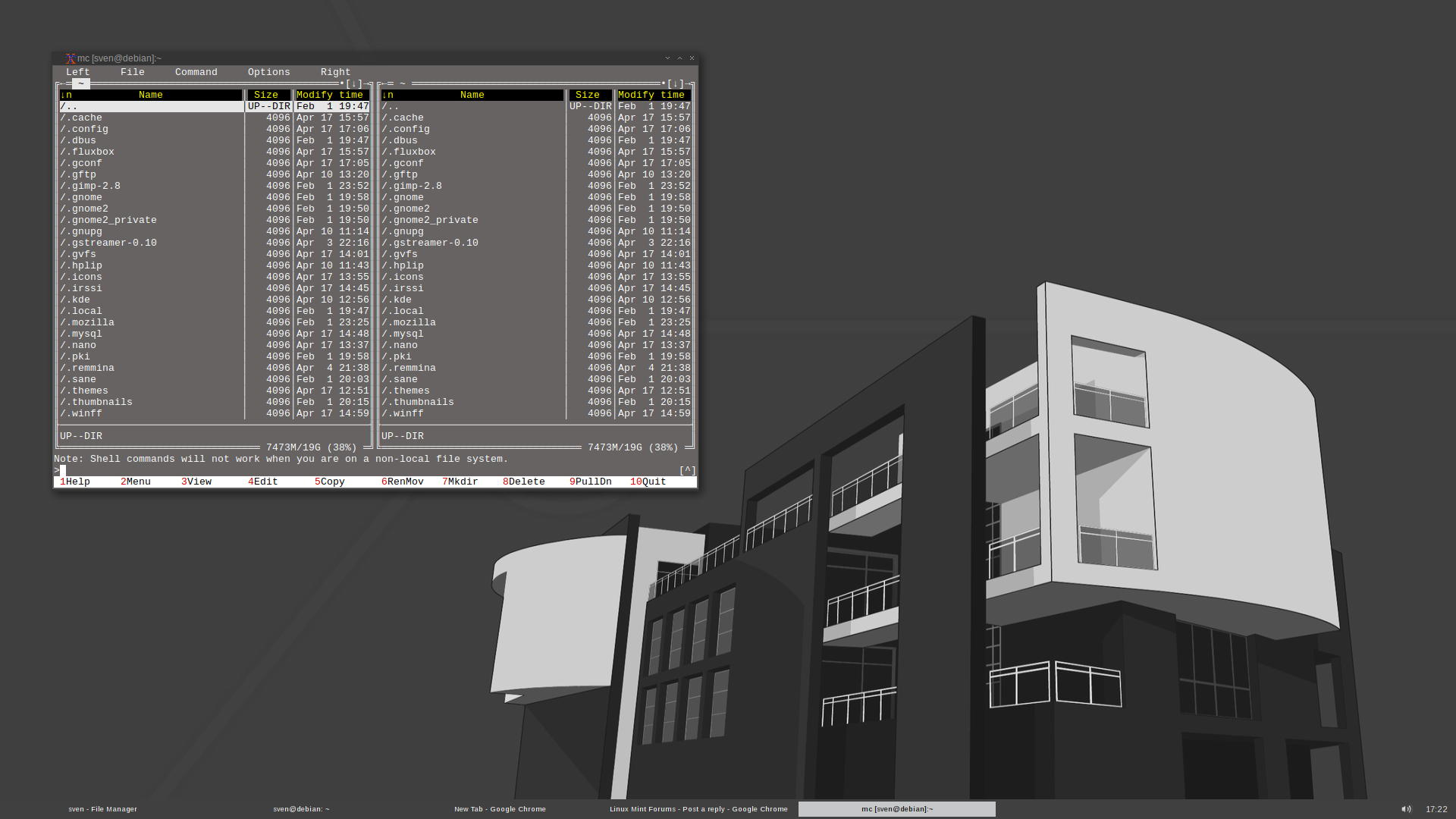Select /.gimp-2.8 in the left panel

(x=215, y=186)
